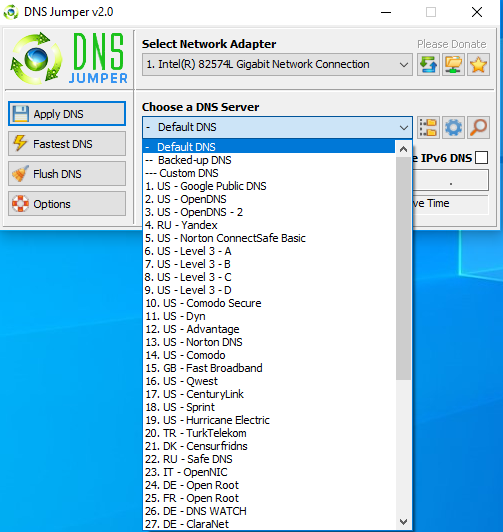This screenshot has height=532, width=503.
Task: Select US - Dyn server
Action: 269,316
